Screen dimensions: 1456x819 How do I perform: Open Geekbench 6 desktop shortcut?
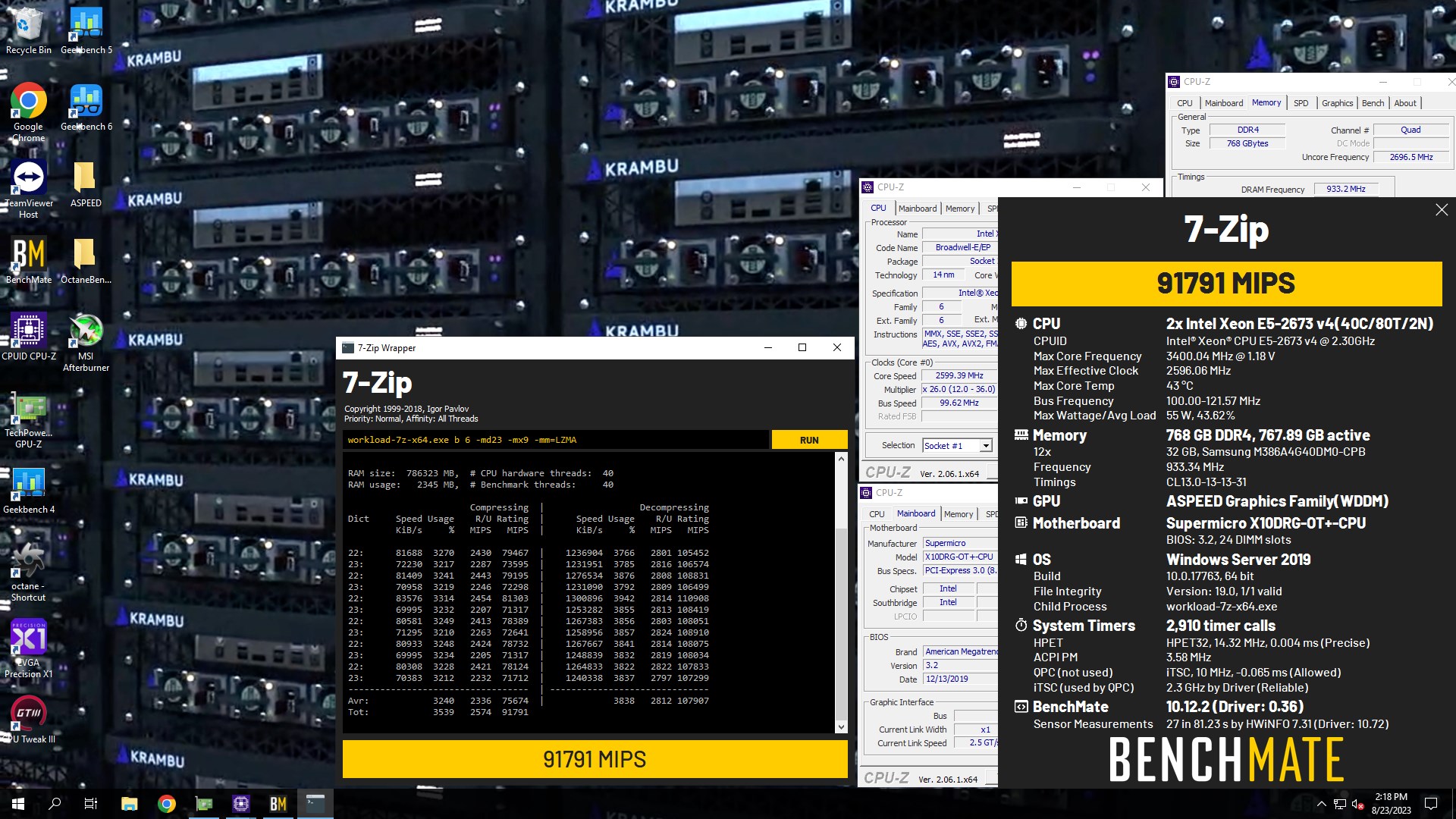pos(86,107)
